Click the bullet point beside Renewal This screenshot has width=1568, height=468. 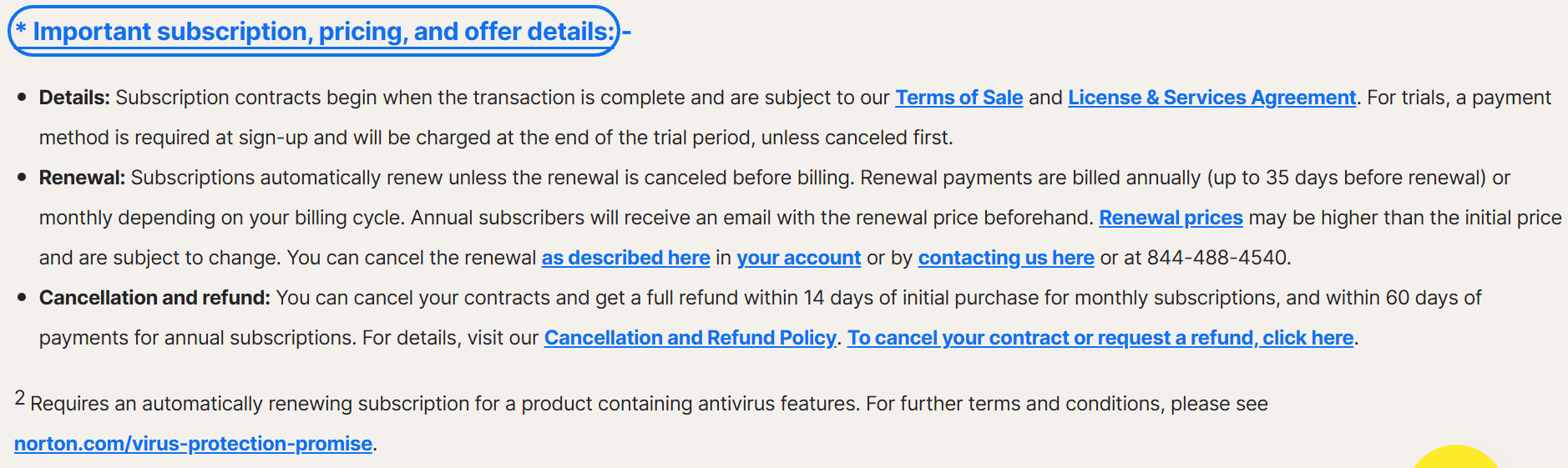tap(22, 178)
